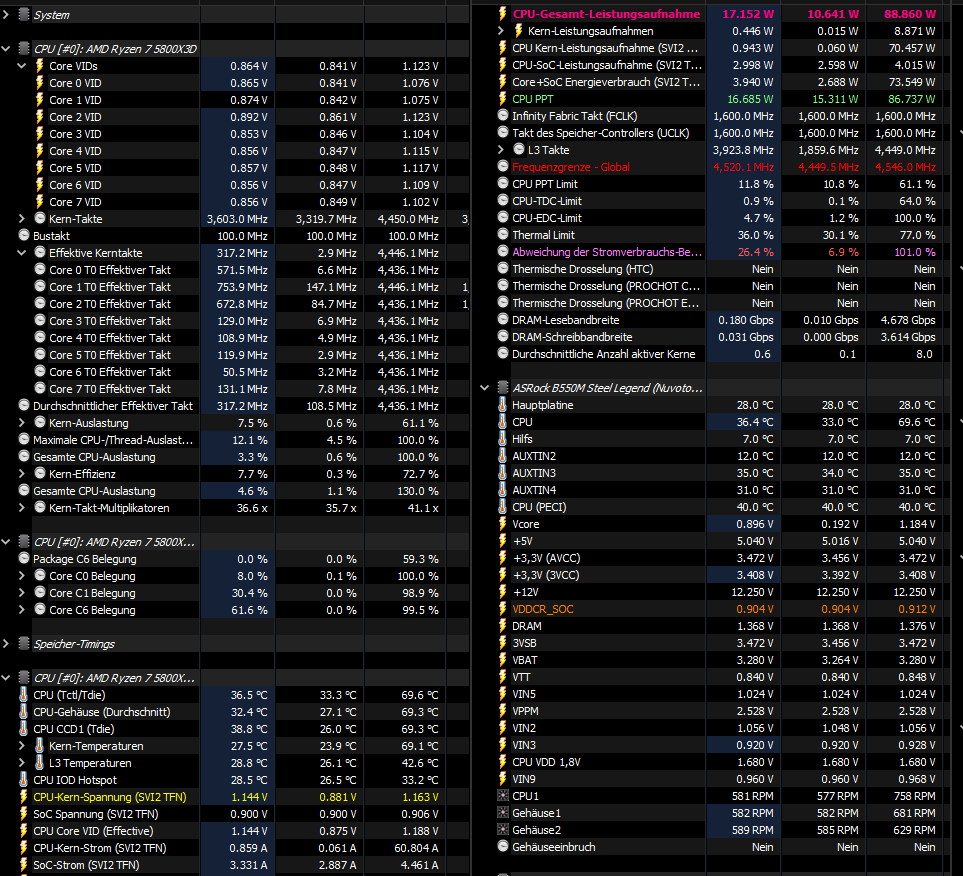Image resolution: width=963 pixels, height=876 pixels.
Task: Click the thermometer icon of Hauptplatine
Action: pos(502,405)
